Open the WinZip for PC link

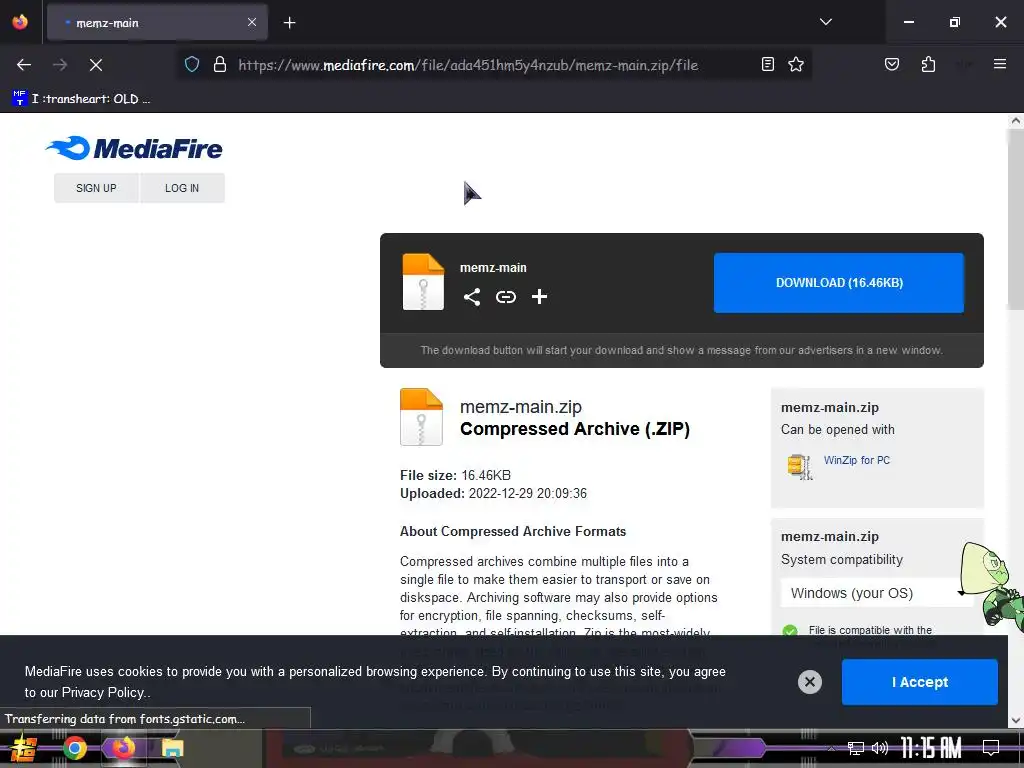[x=857, y=460]
